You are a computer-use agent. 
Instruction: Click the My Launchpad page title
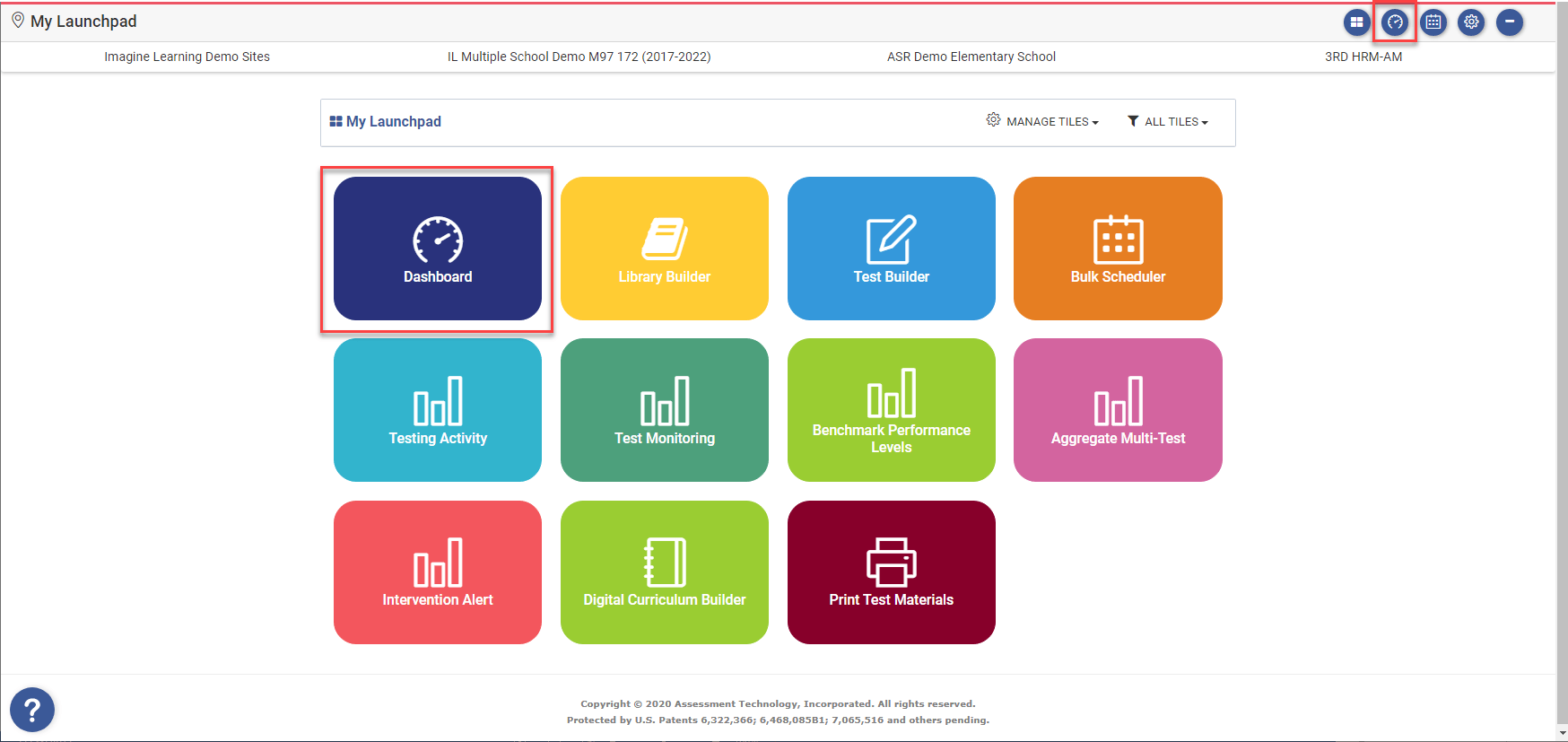(83, 22)
